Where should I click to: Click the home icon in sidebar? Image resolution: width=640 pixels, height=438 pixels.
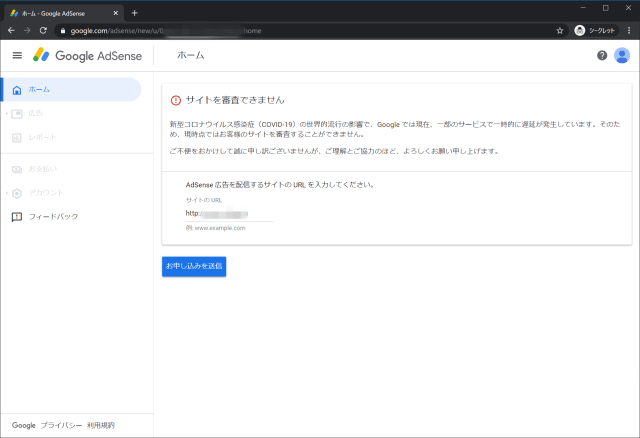tap(17, 90)
